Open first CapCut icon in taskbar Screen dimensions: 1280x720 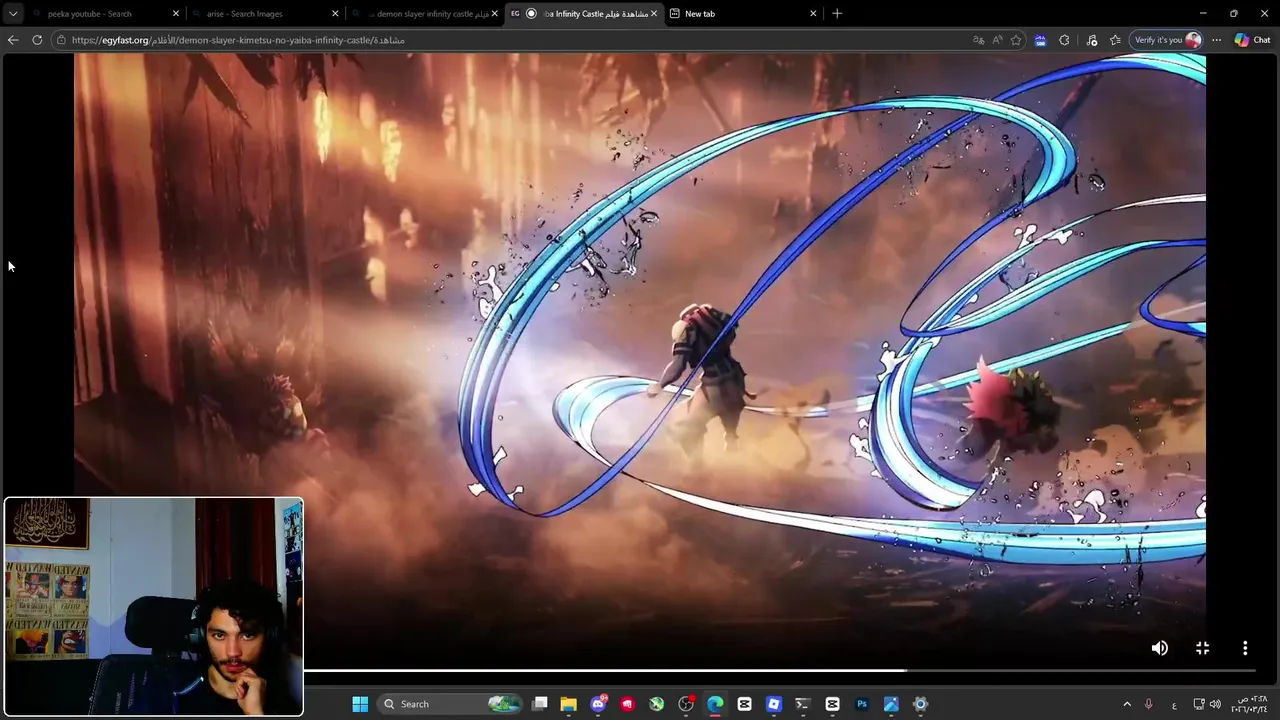coord(744,704)
